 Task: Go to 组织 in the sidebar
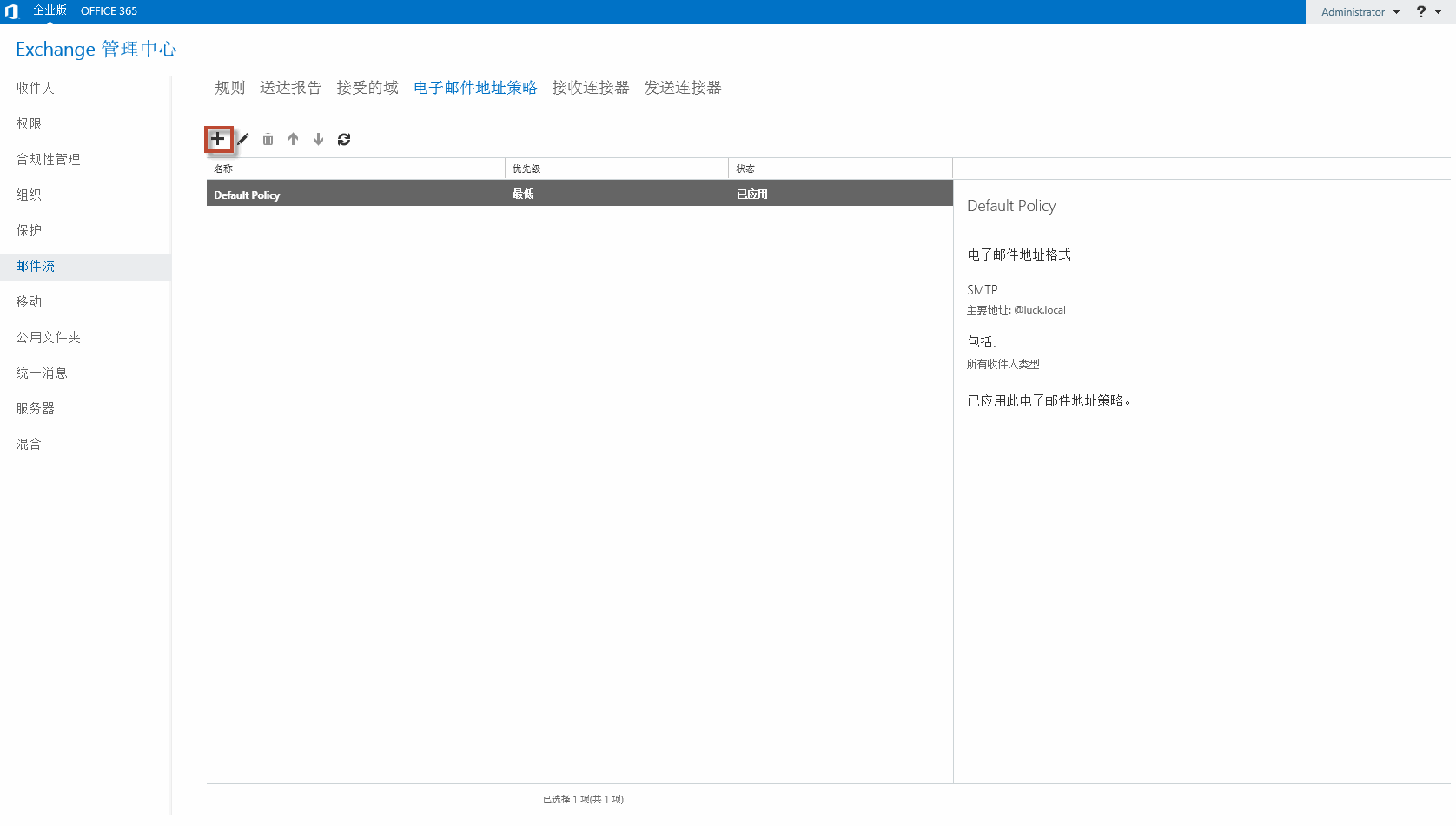29,195
